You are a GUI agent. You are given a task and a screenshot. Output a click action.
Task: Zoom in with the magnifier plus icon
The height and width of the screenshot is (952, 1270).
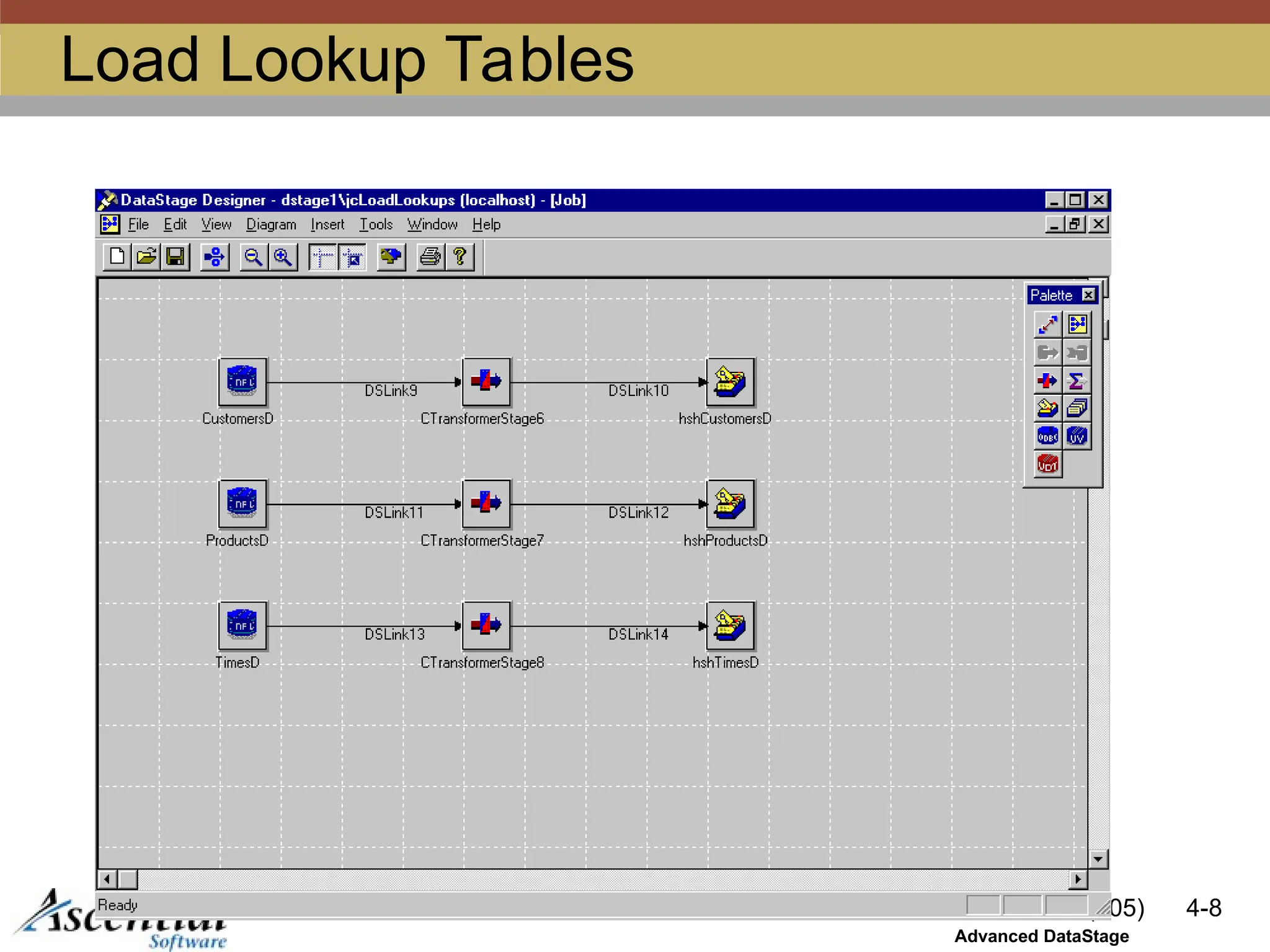(283, 257)
